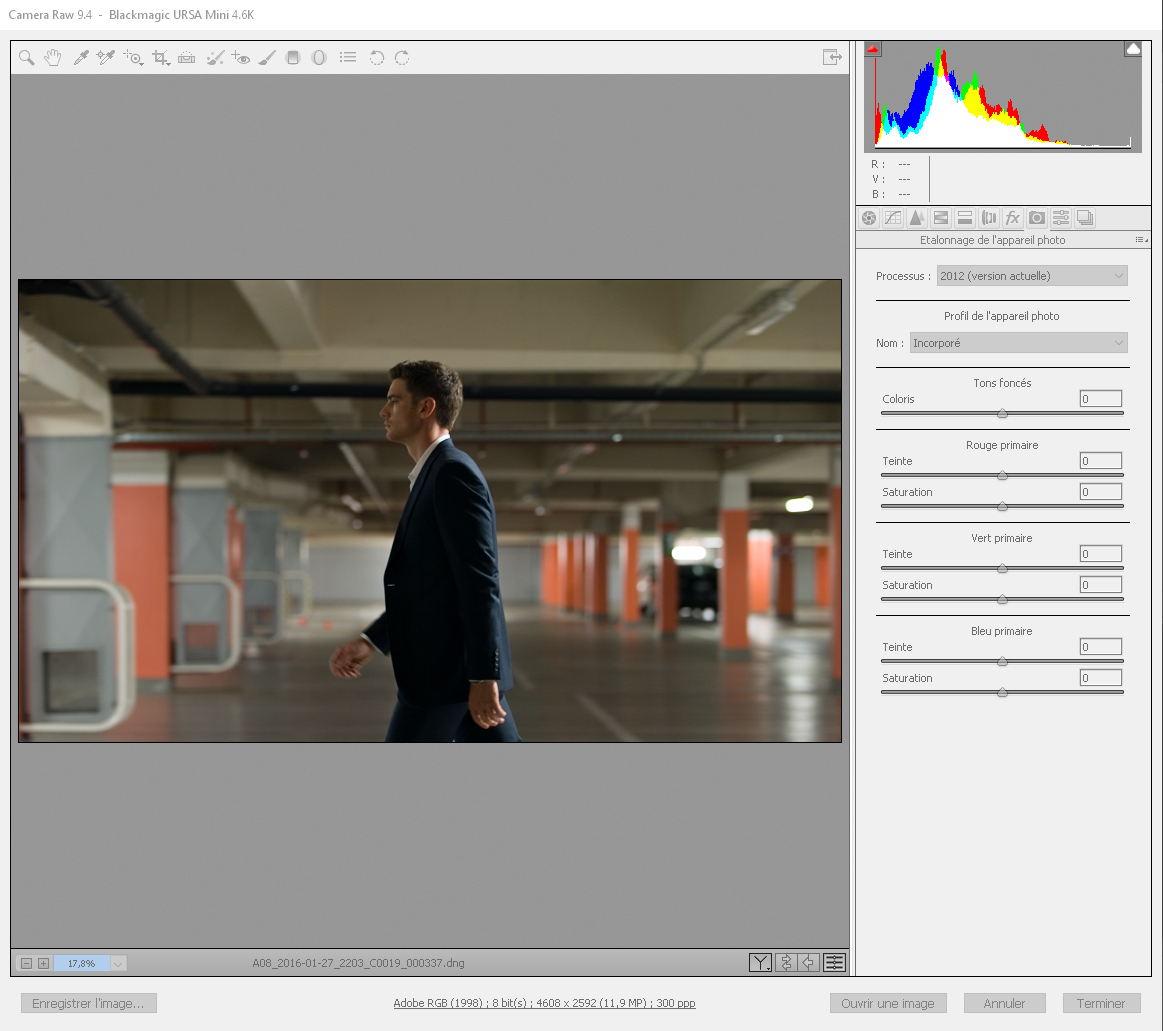Select the Red Eye Removal tool

pyautogui.click(x=241, y=58)
